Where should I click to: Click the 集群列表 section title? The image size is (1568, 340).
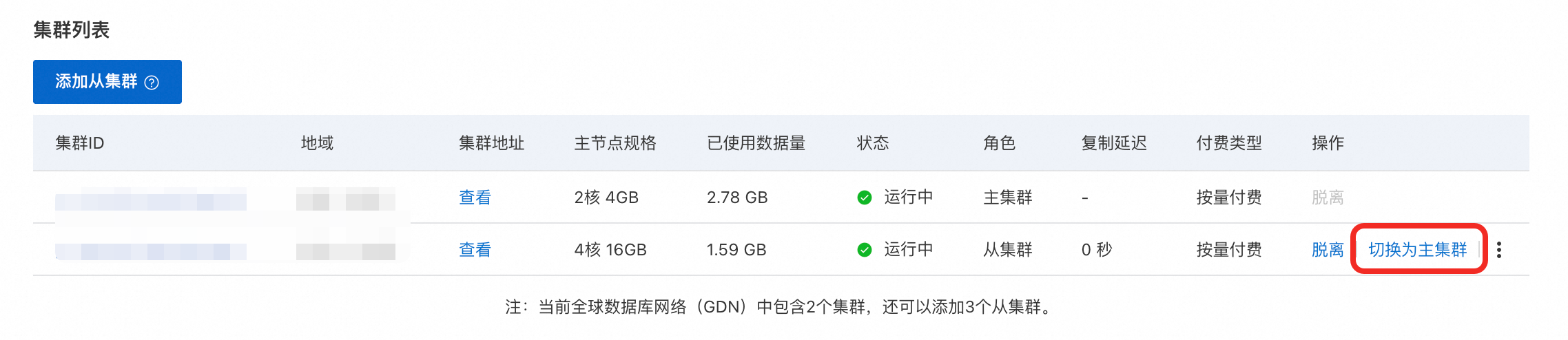click(72, 30)
